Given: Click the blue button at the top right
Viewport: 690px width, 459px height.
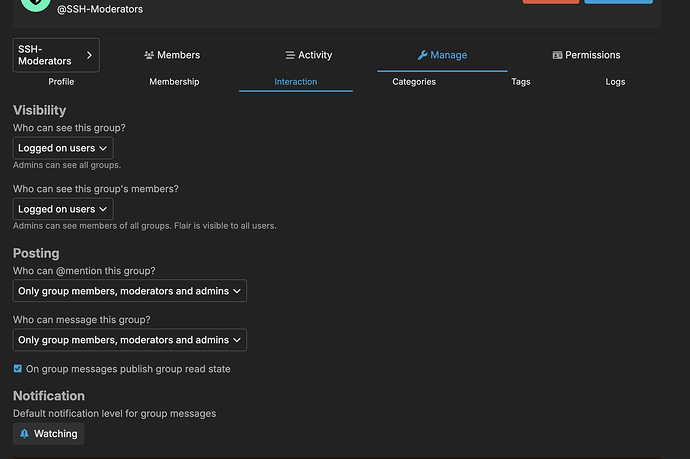Looking at the screenshot, I should pyautogui.click(x=618, y=2).
